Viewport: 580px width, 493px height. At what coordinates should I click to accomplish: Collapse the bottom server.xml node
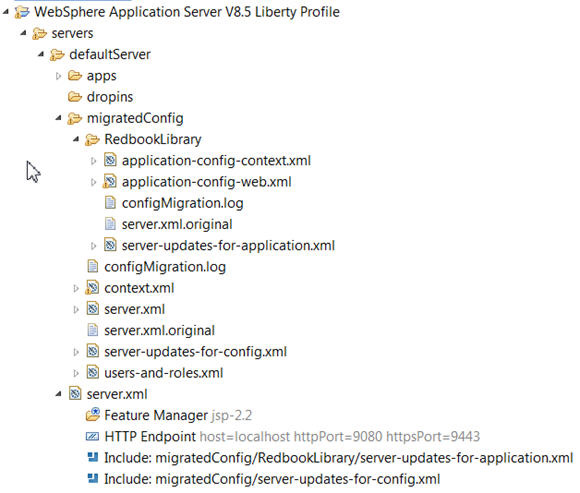[58, 394]
